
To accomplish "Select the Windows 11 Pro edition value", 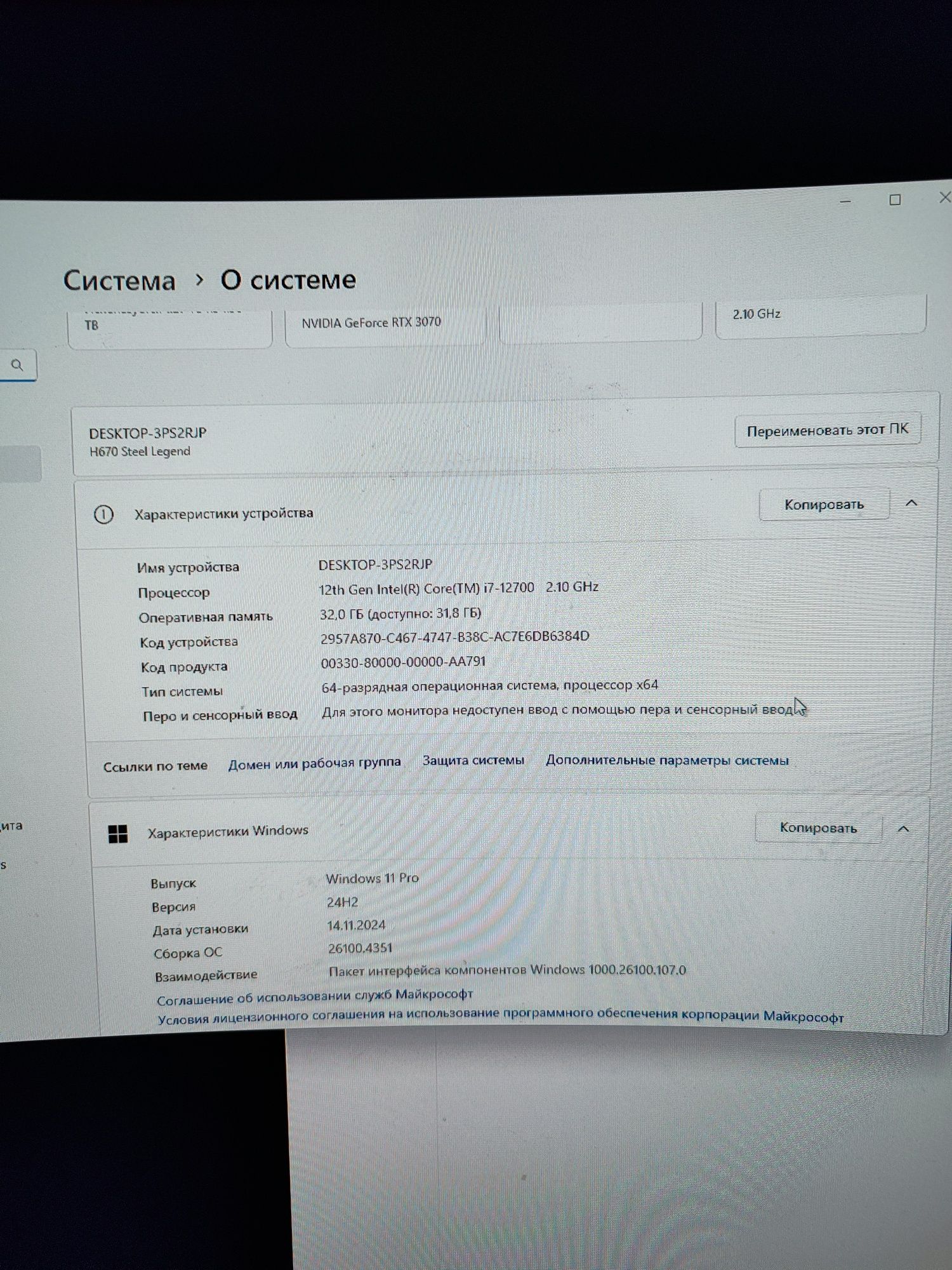I will click(x=373, y=878).
